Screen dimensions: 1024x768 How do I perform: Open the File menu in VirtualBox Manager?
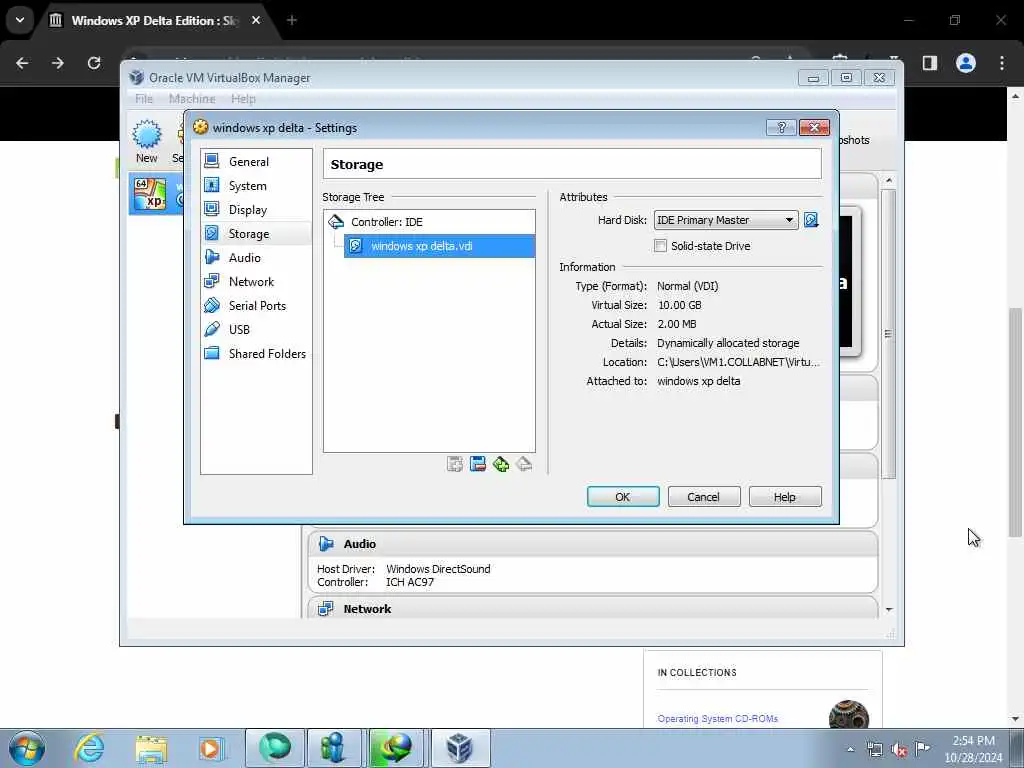(x=144, y=99)
